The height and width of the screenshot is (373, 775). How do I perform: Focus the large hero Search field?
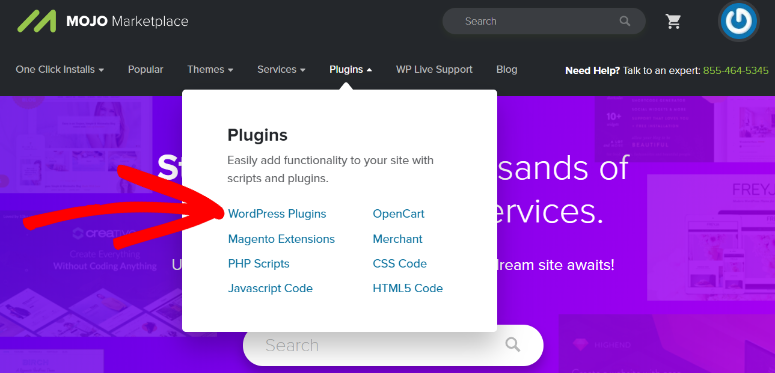point(393,345)
